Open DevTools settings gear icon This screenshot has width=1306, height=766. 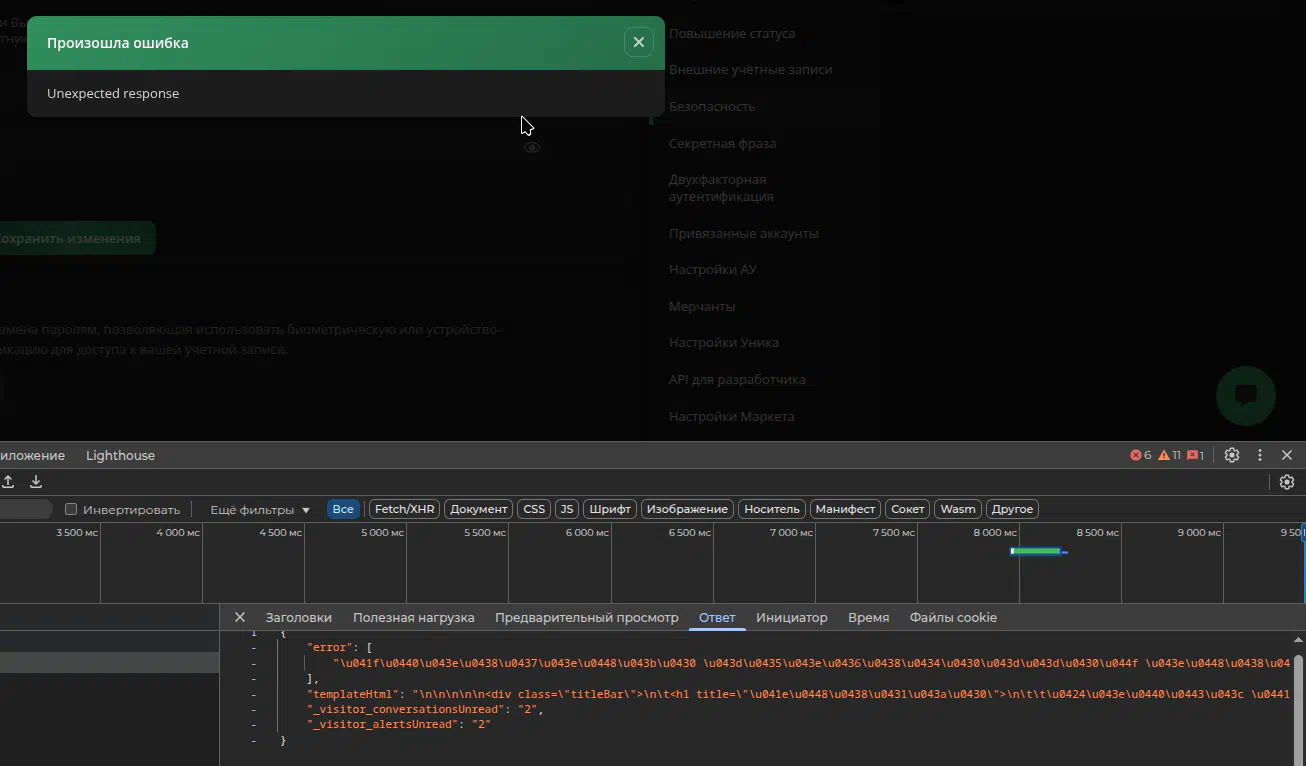[1232, 455]
